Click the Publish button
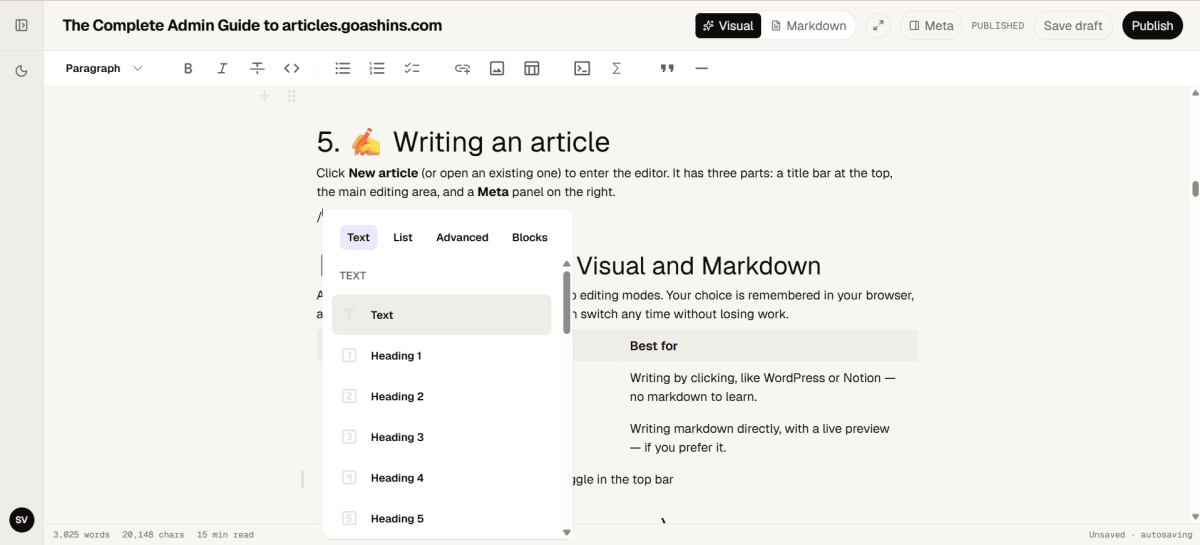 click(x=1152, y=25)
